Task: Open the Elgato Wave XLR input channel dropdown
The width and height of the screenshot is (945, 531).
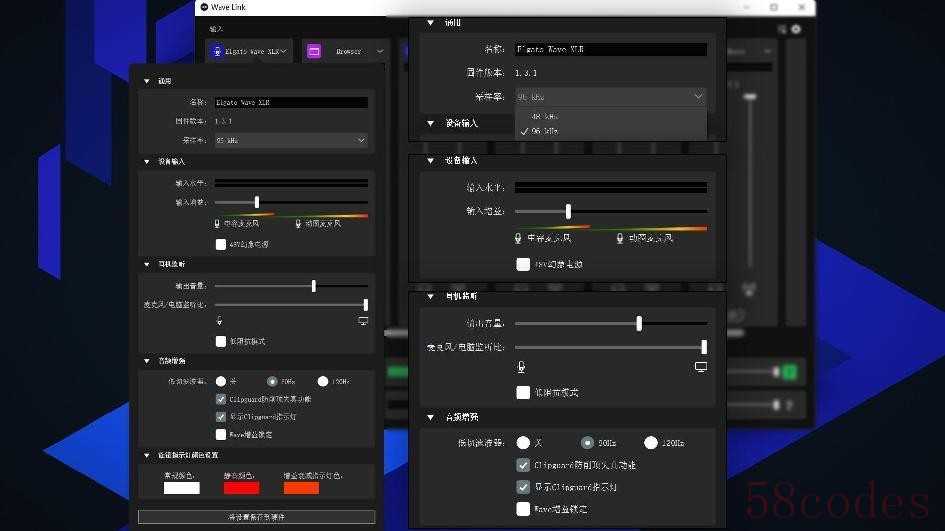Action: coord(283,51)
